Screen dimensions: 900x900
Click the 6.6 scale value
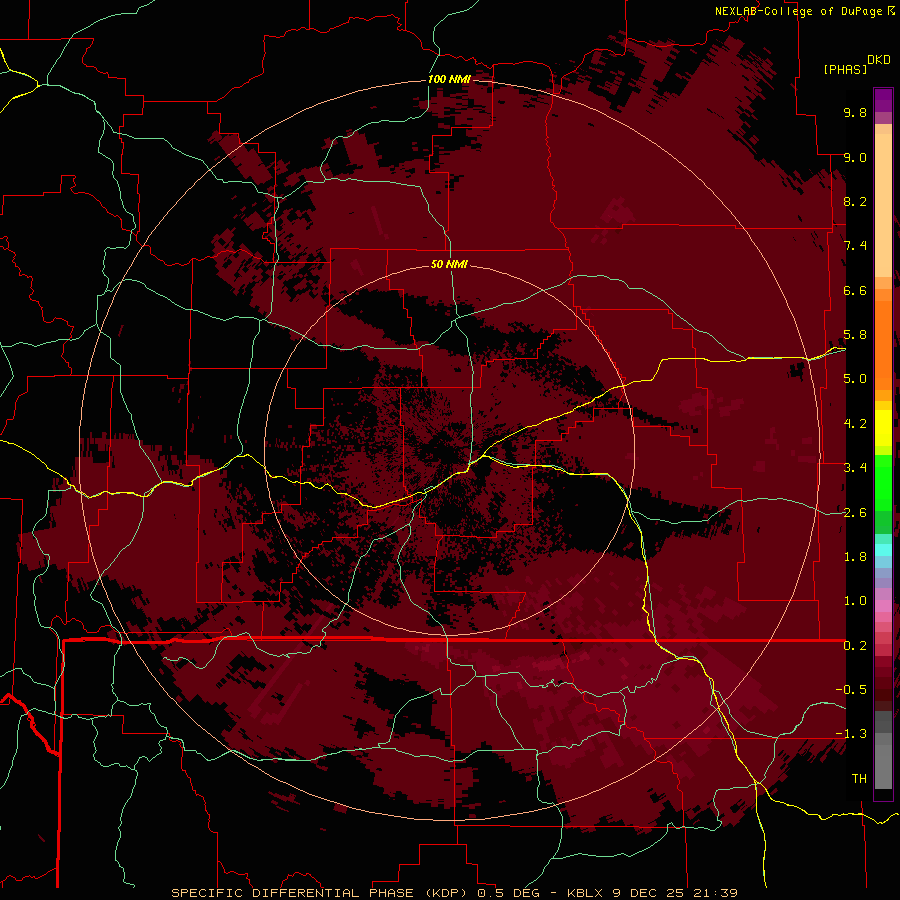coord(855,290)
